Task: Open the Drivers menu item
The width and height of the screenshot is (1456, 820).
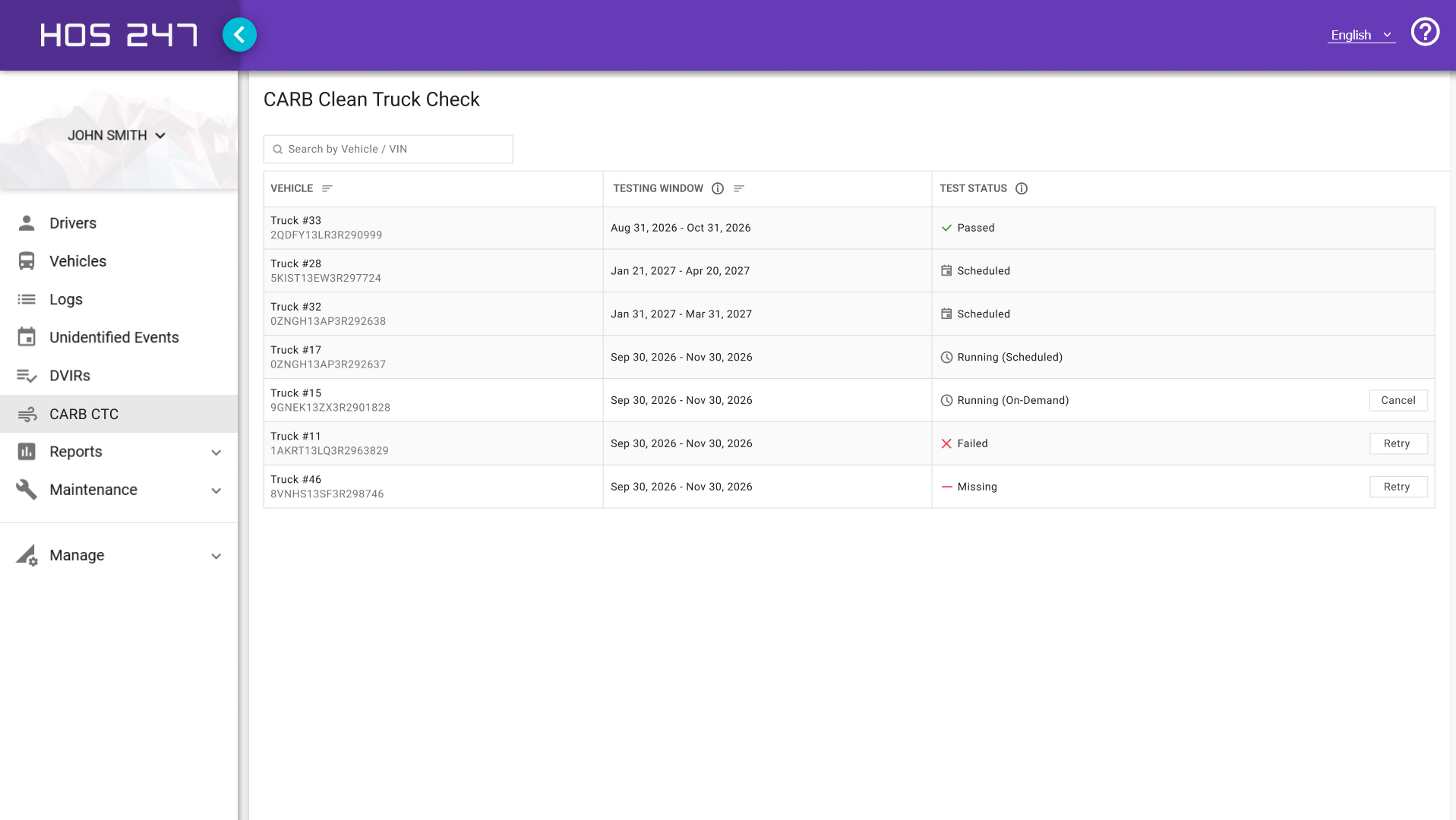Action: click(119, 223)
